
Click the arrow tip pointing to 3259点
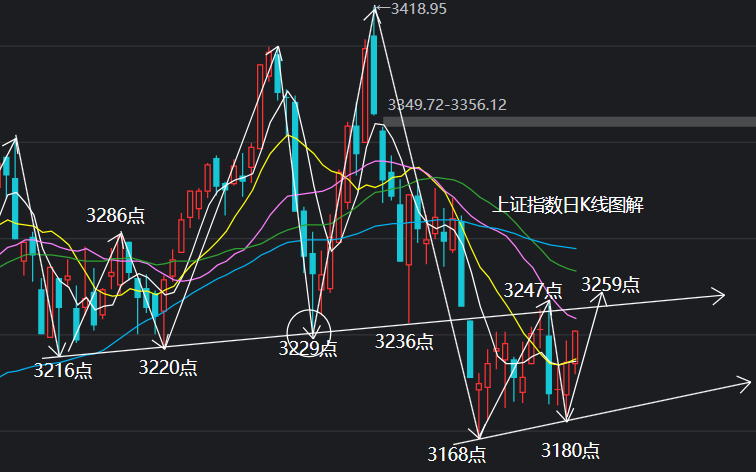point(602,297)
